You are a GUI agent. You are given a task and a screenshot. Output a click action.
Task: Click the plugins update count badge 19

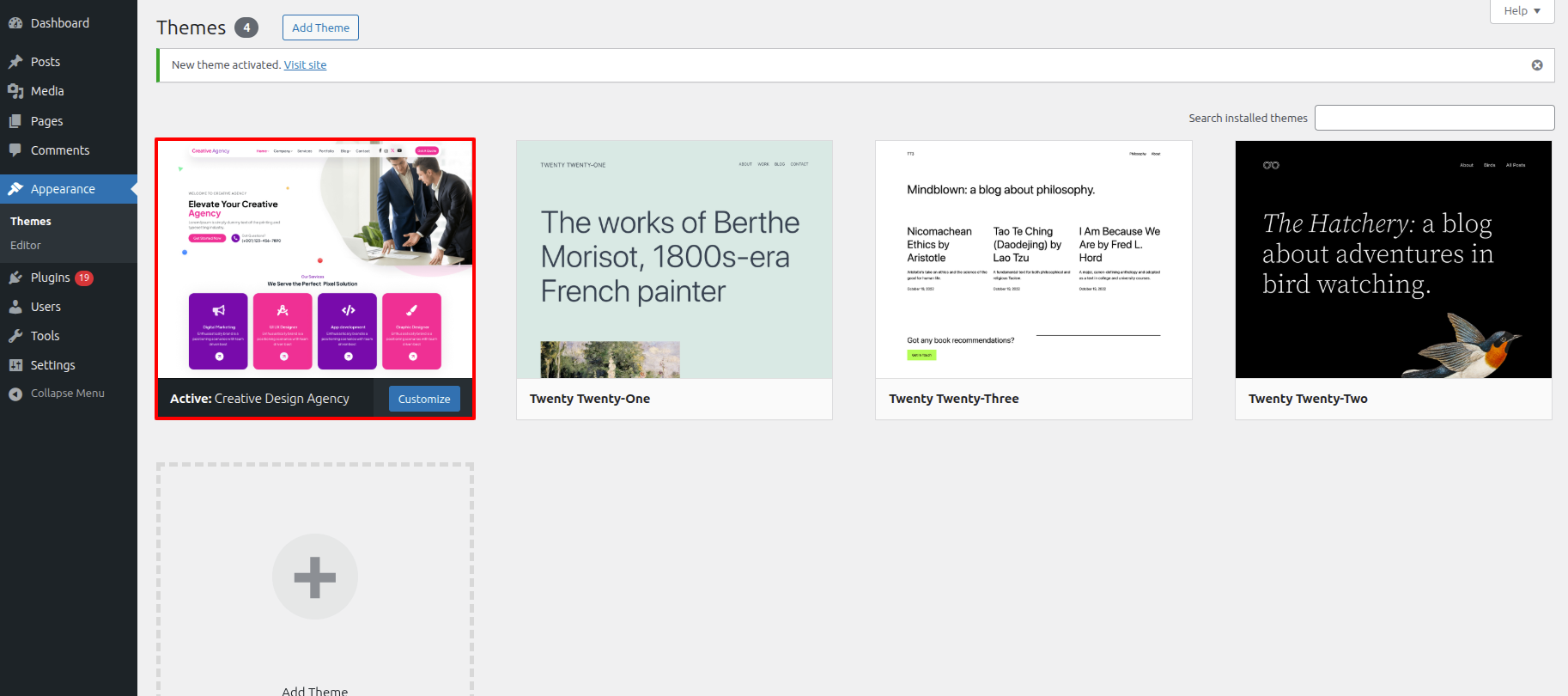tap(84, 278)
